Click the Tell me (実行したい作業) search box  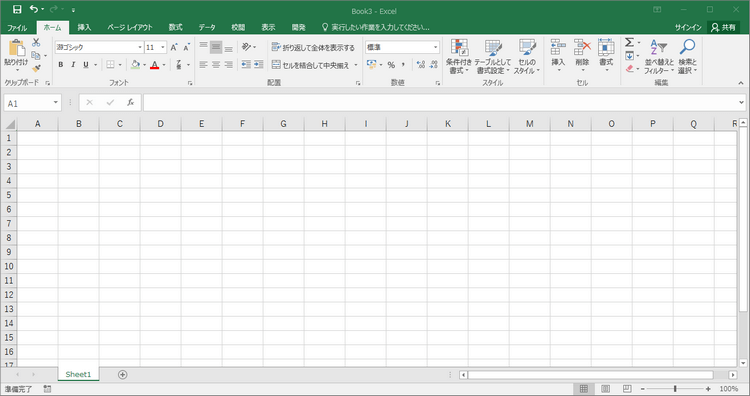(x=375, y=27)
